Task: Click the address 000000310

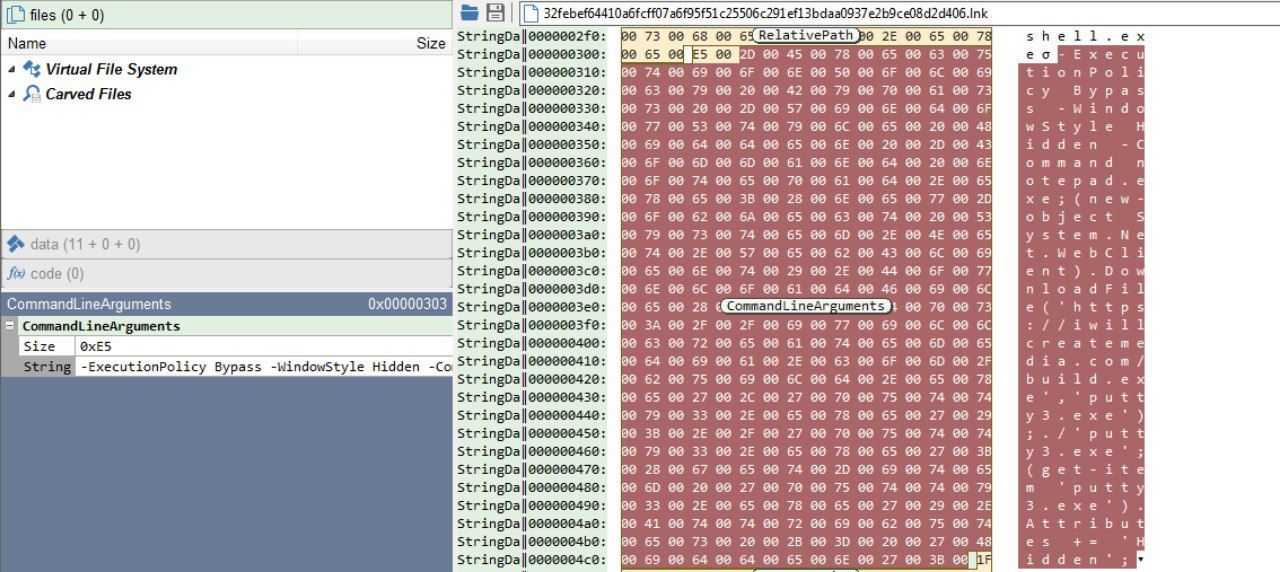Action: (567, 72)
